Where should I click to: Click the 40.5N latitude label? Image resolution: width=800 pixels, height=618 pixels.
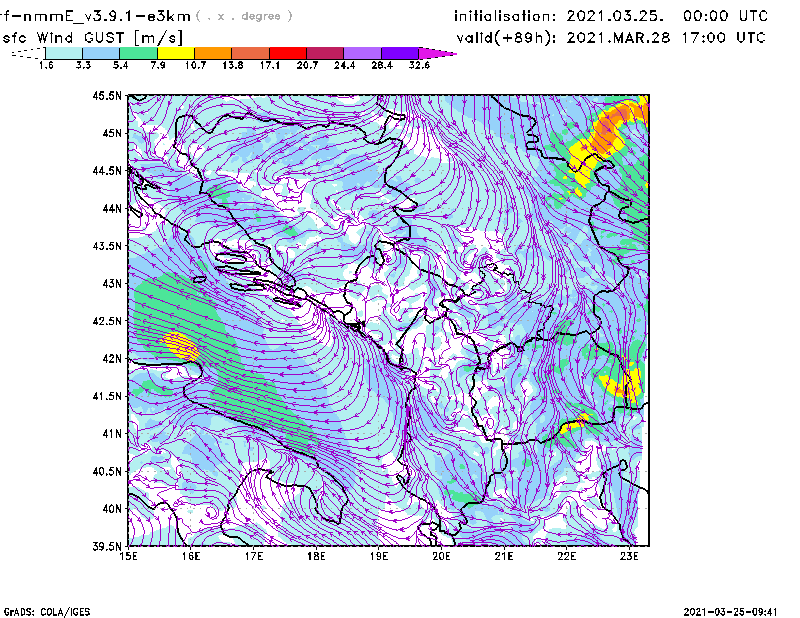[x=107, y=472]
